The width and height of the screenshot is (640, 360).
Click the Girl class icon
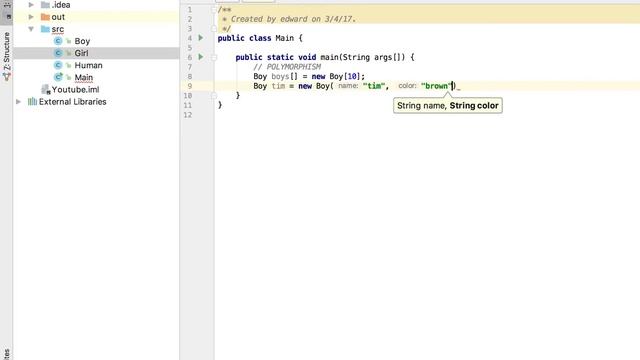click(58, 53)
